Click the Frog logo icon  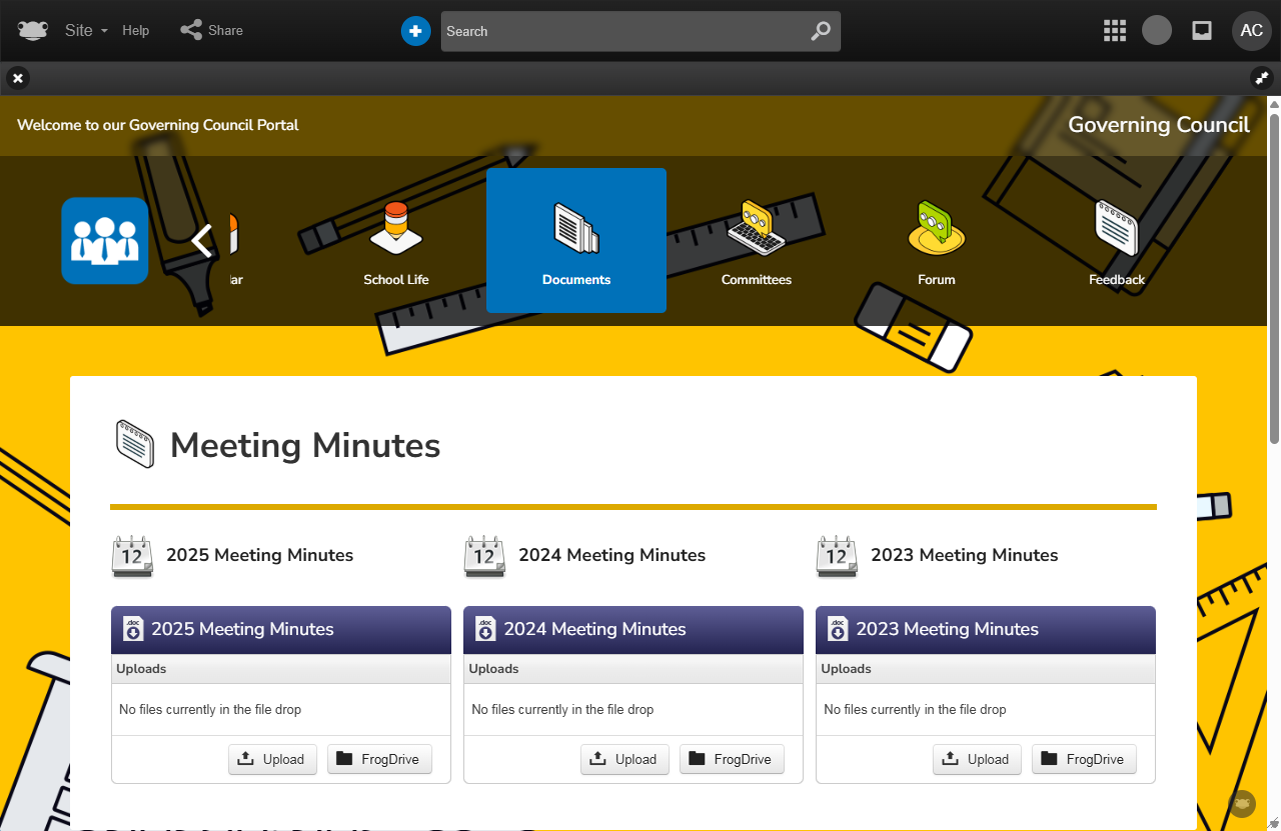(33, 30)
